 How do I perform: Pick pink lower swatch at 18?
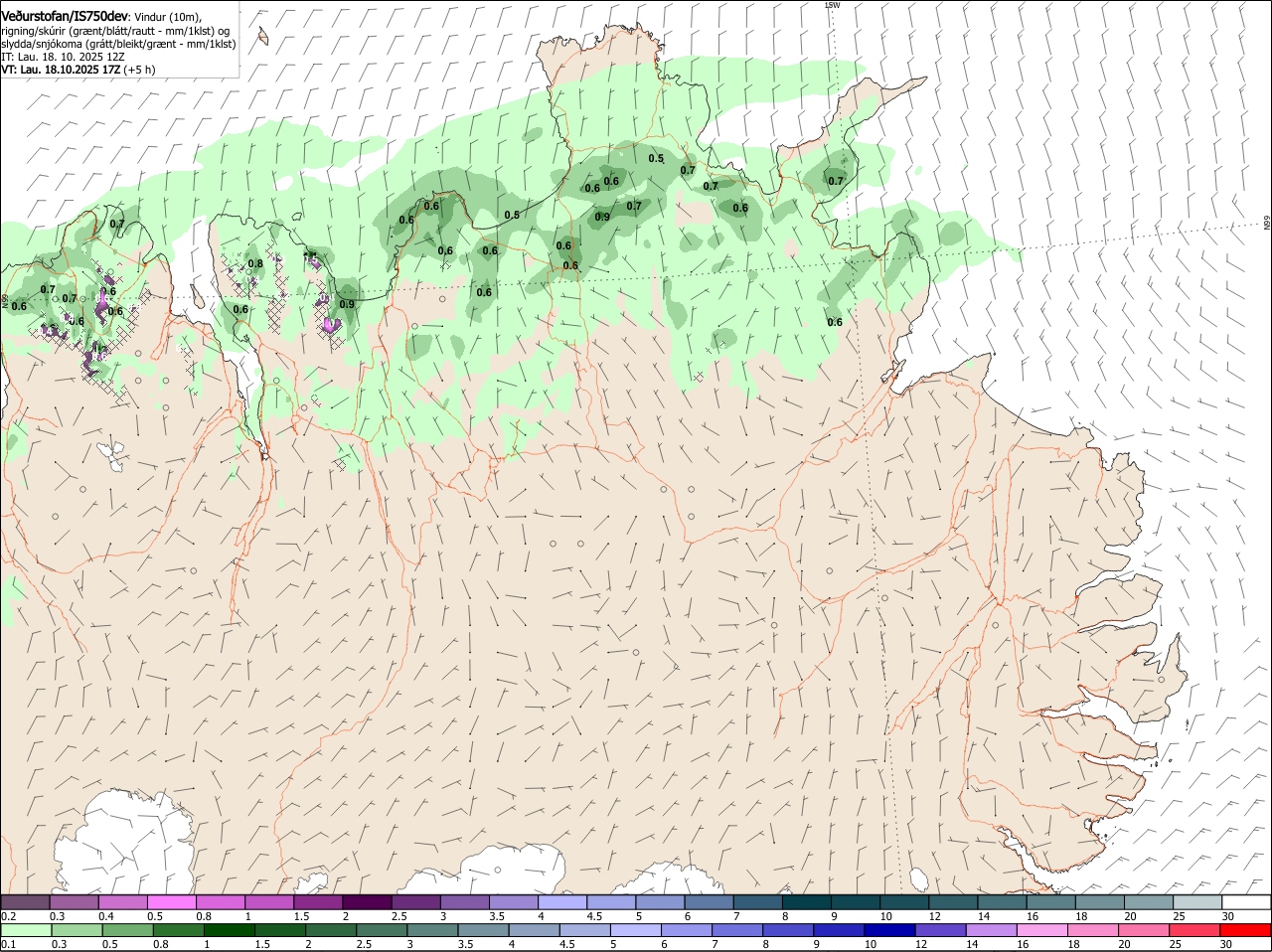(1092, 931)
